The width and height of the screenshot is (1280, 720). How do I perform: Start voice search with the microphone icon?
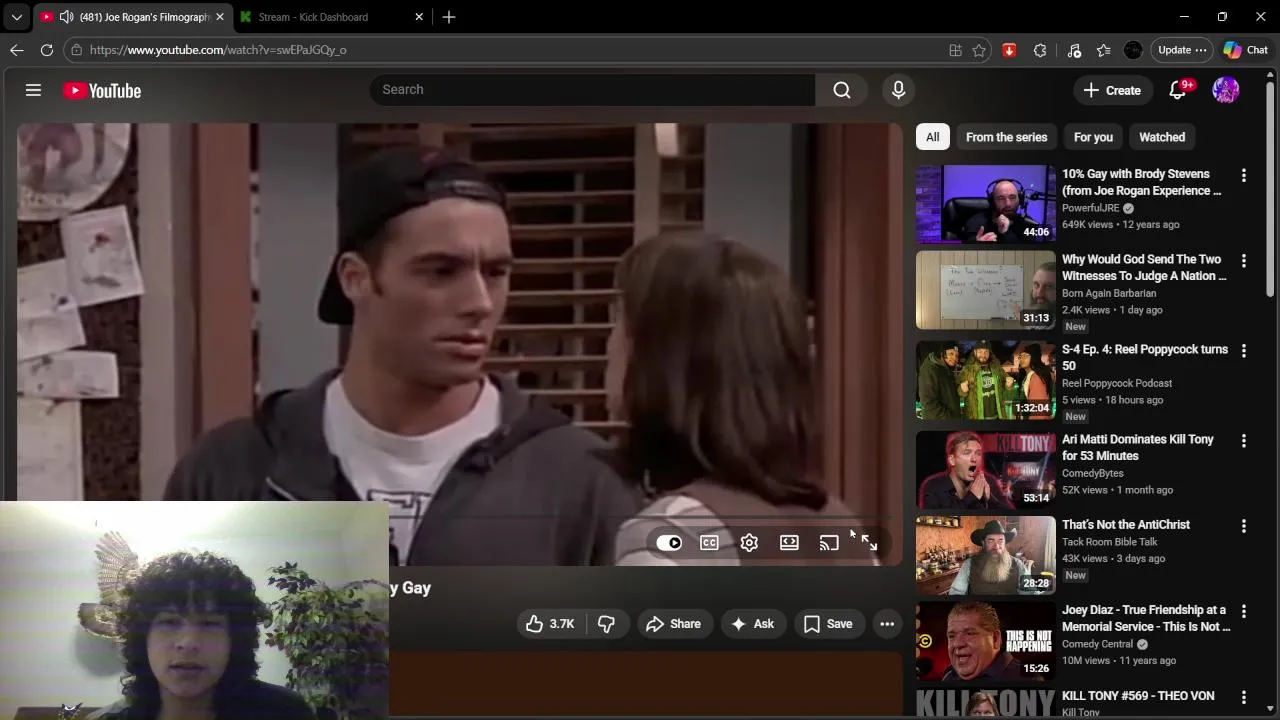898,90
